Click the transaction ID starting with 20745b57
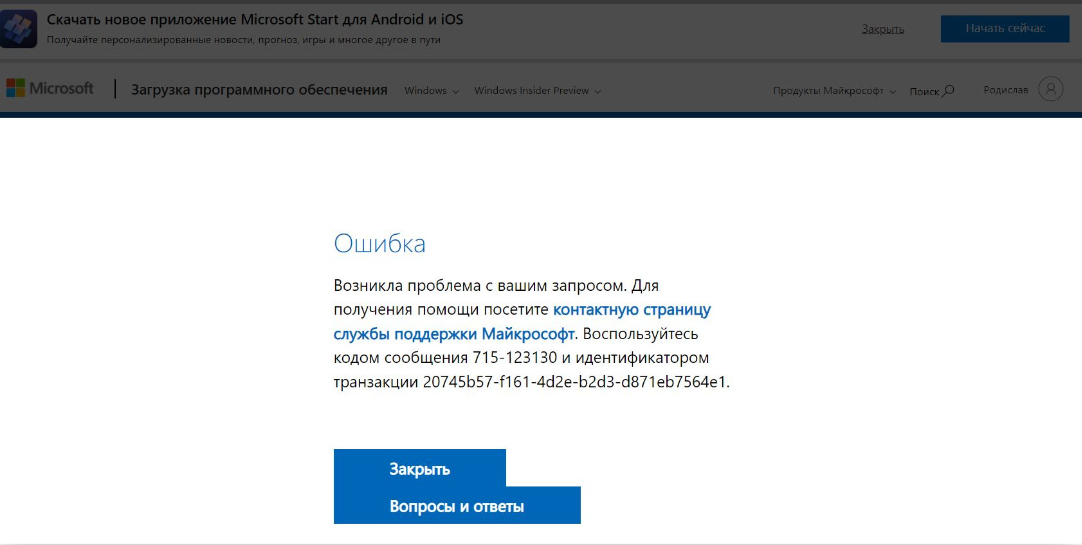1082x545 pixels. tap(576, 382)
